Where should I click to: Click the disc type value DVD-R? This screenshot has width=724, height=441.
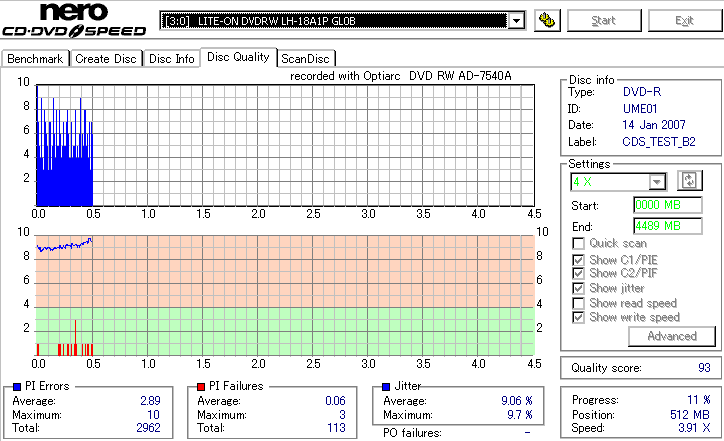coord(642,92)
